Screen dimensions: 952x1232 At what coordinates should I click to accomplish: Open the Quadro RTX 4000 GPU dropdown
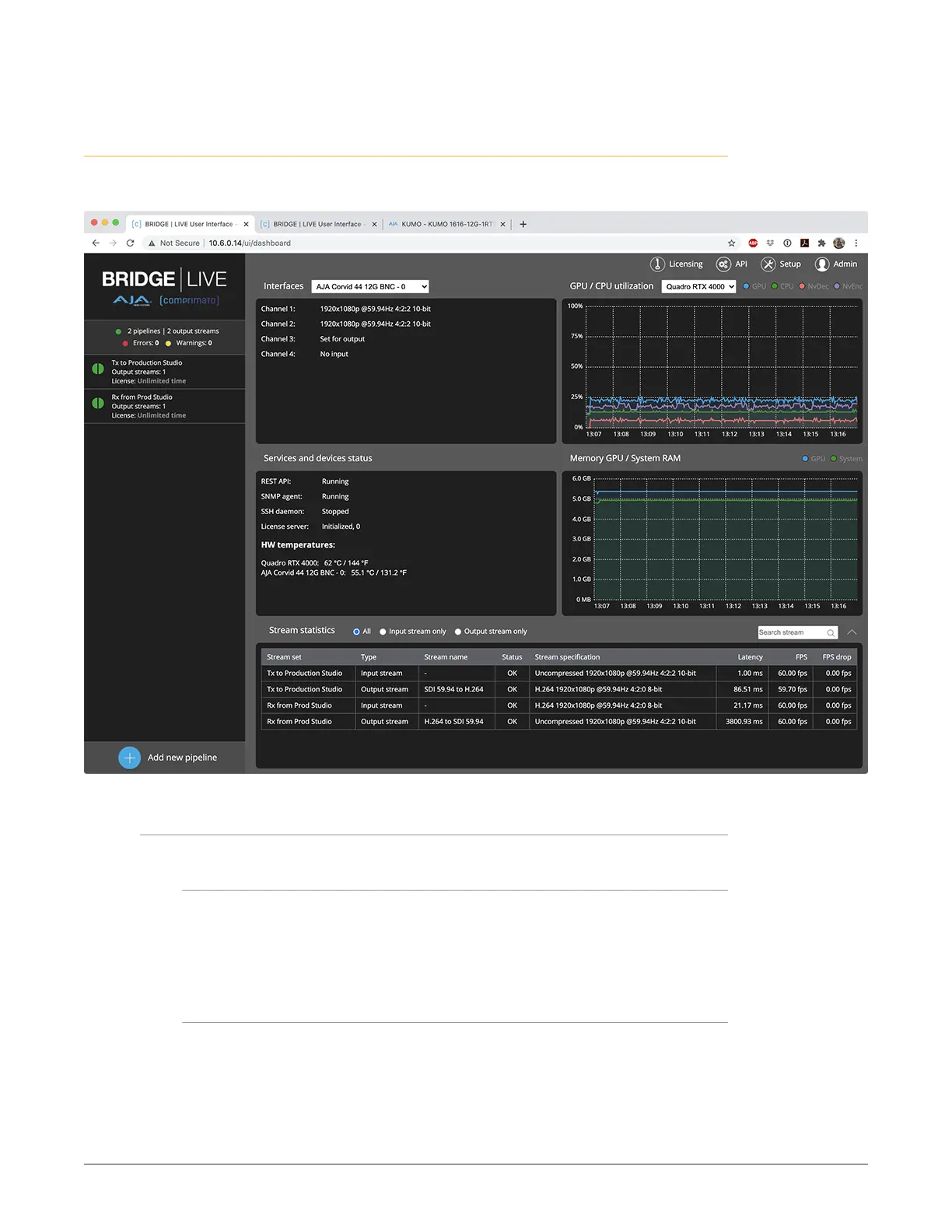click(698, 287)
